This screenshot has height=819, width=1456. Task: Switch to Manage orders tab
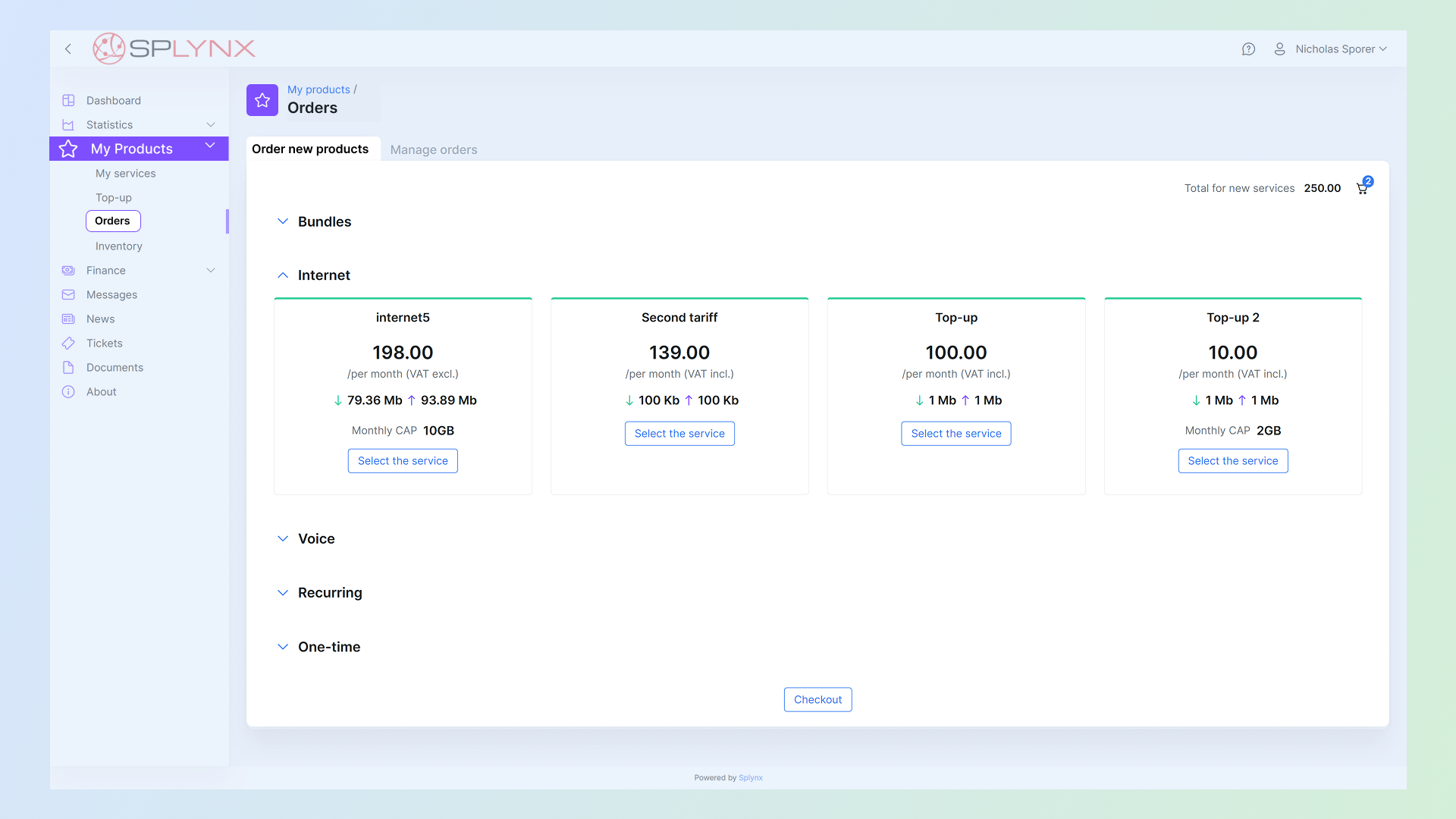(433, 150)
